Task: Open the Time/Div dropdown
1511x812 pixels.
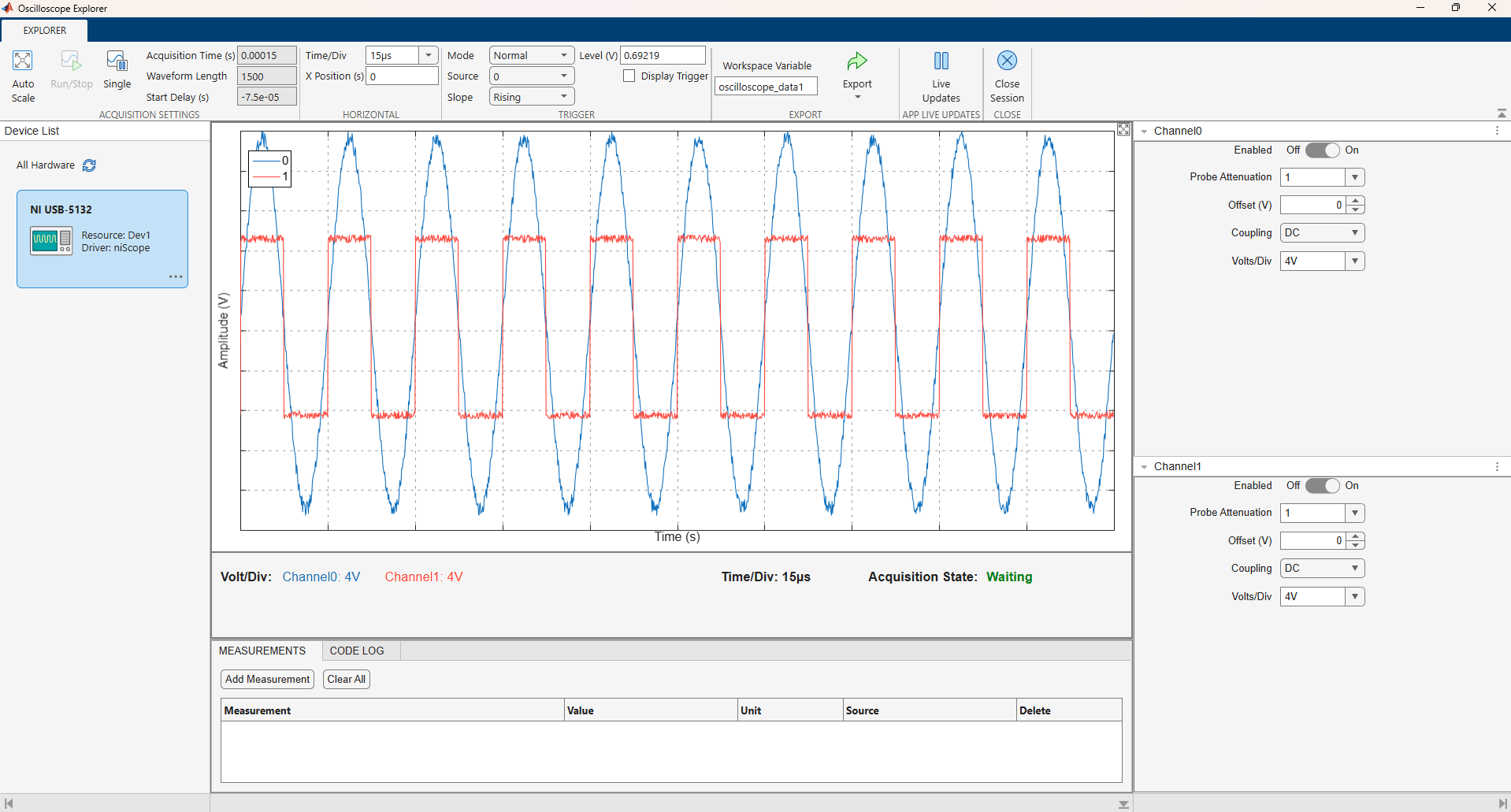Action: 429,55
